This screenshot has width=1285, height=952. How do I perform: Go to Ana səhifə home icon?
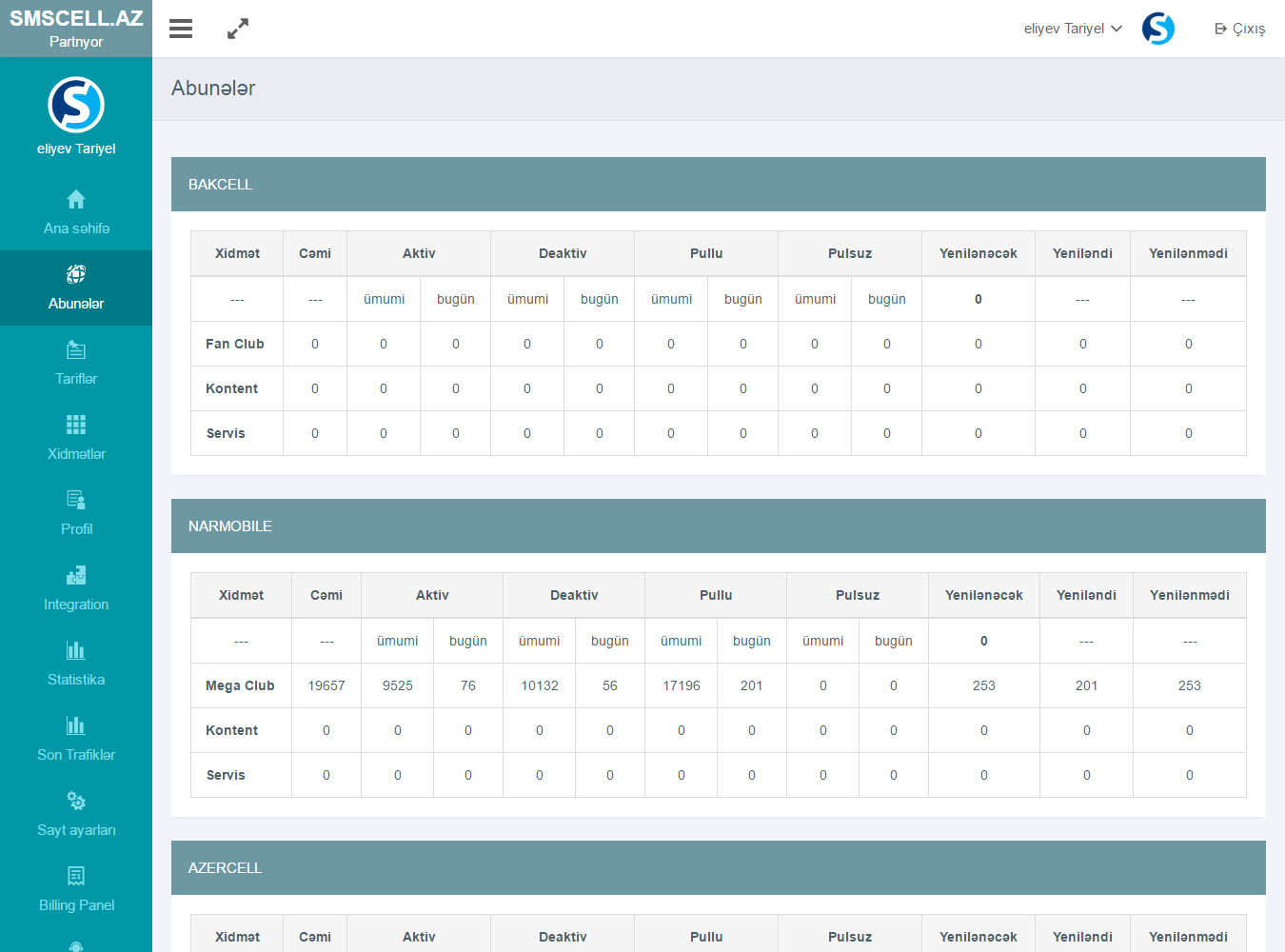(x=76, y=200)
